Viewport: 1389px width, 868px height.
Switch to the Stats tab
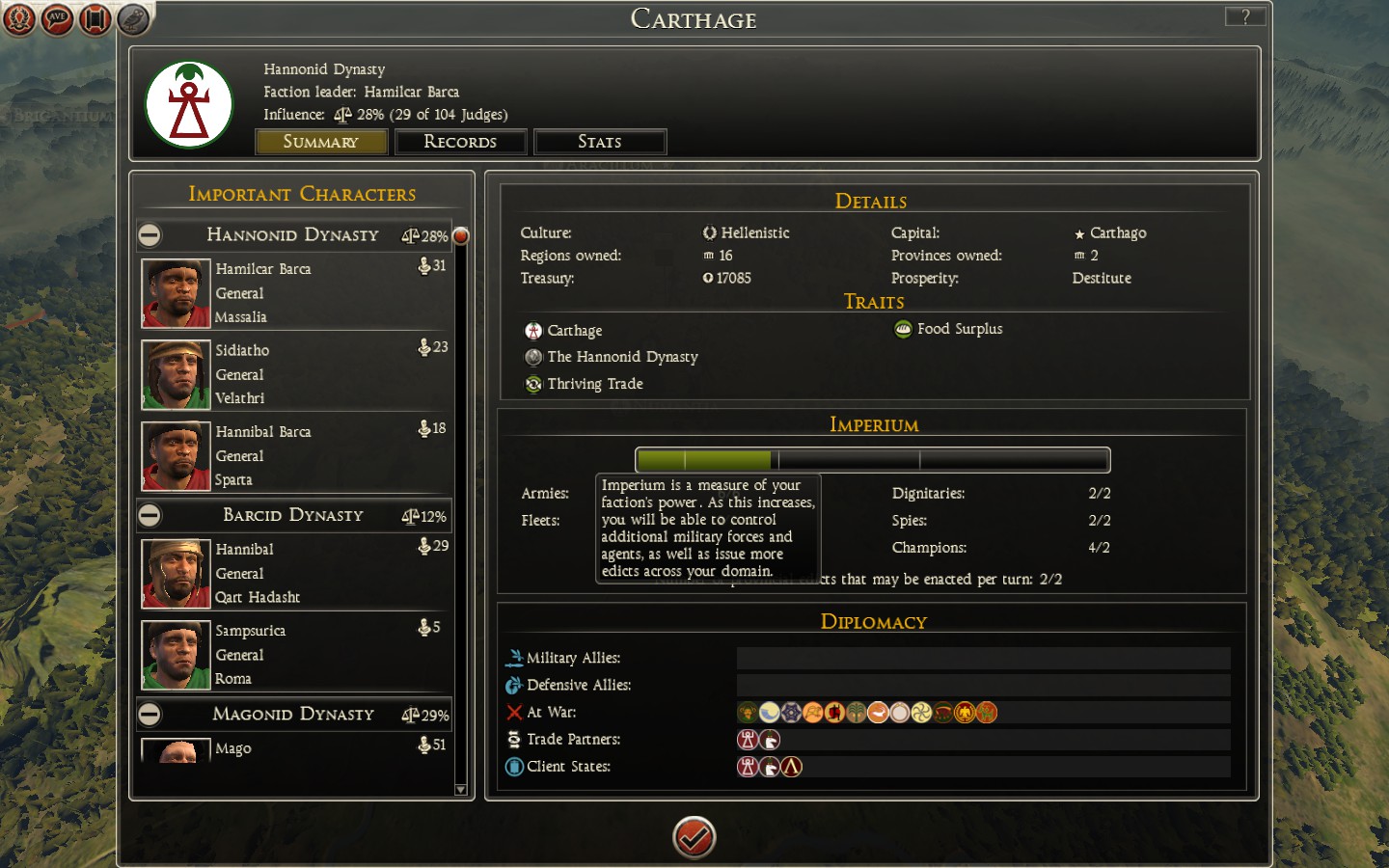pos(599,142)
